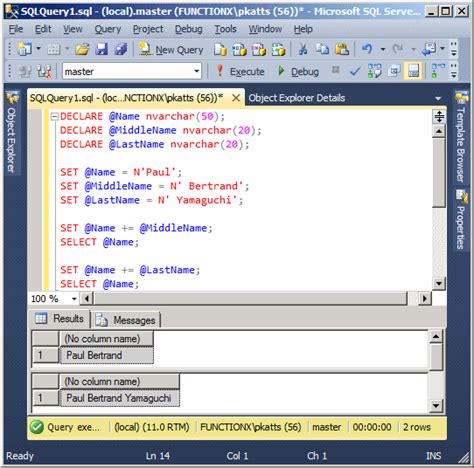
Task: Open the 100 % zoom dropdown
Action: 74,299
